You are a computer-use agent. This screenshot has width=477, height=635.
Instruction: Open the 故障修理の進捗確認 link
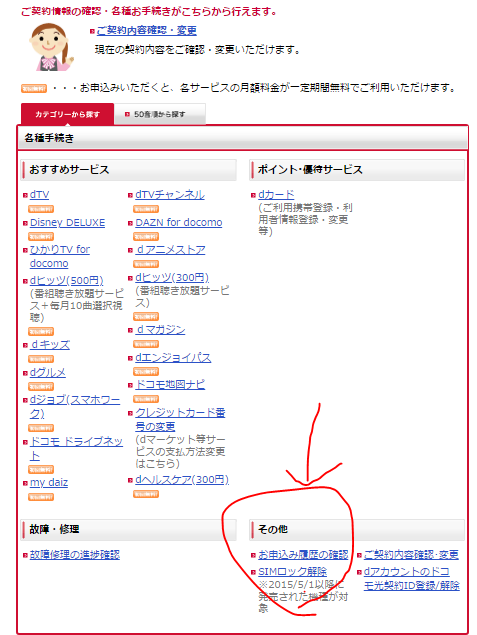(75, 555)
